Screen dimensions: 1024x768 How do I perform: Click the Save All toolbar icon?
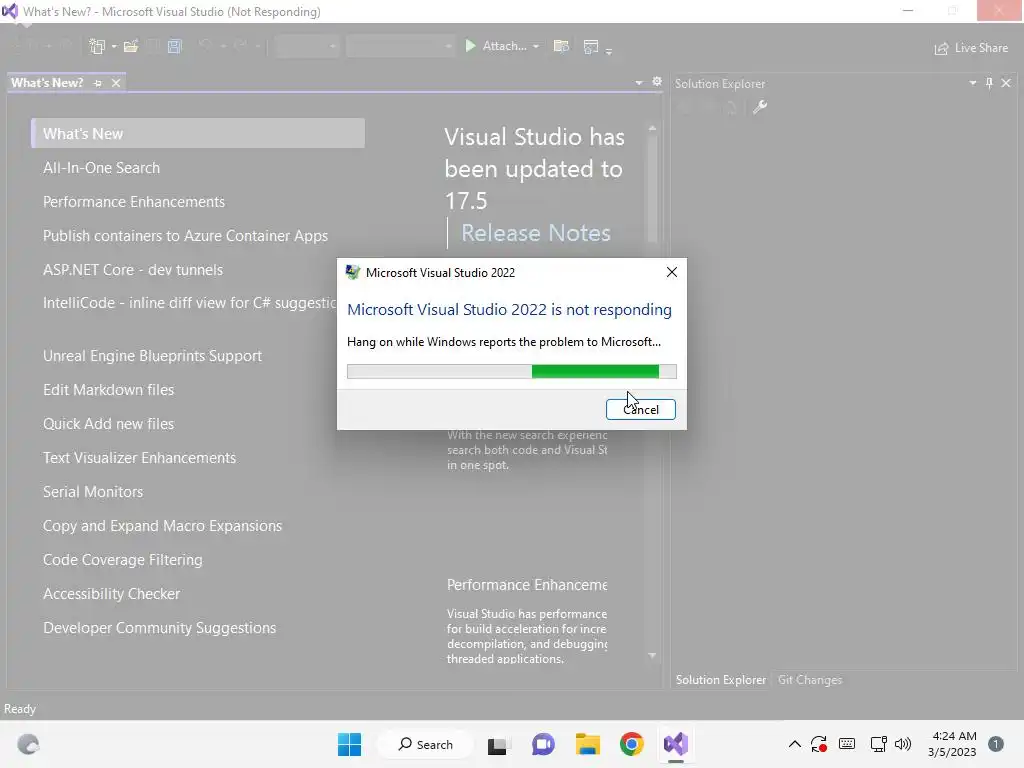pos(174,46)
